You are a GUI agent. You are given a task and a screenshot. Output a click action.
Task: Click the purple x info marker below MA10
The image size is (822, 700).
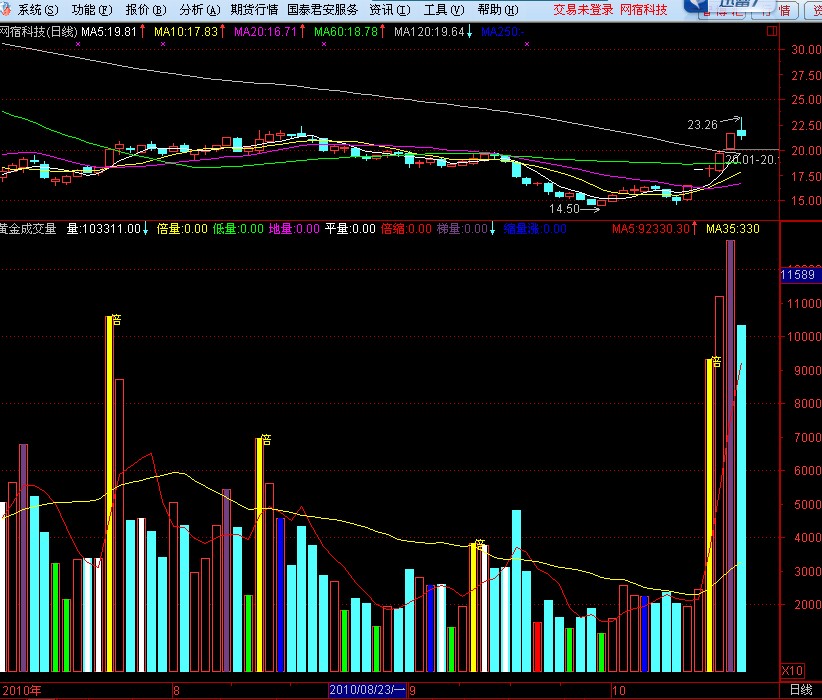pyautogui.click(x=163, y=44)
